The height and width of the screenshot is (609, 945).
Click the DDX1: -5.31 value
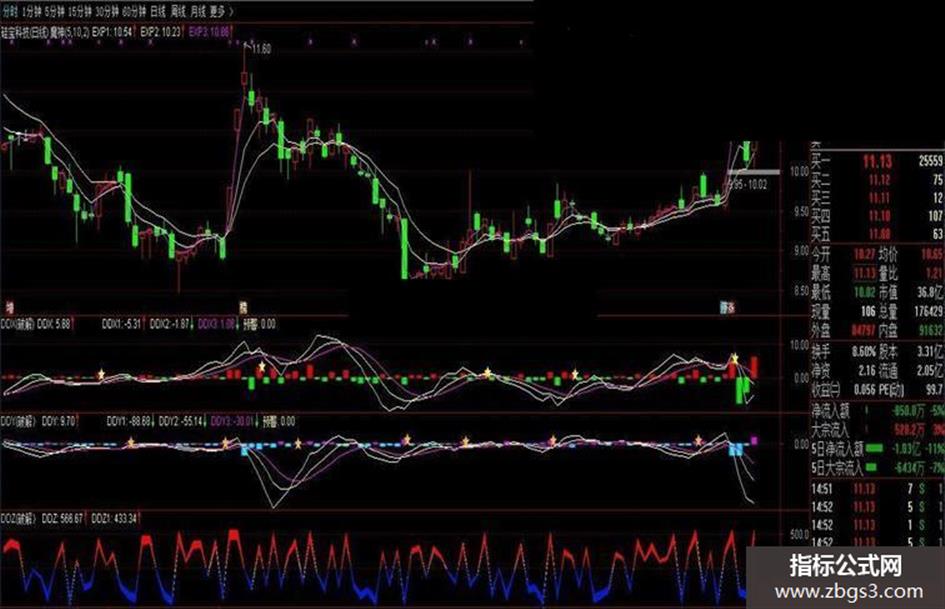click(x=121, y=324)
